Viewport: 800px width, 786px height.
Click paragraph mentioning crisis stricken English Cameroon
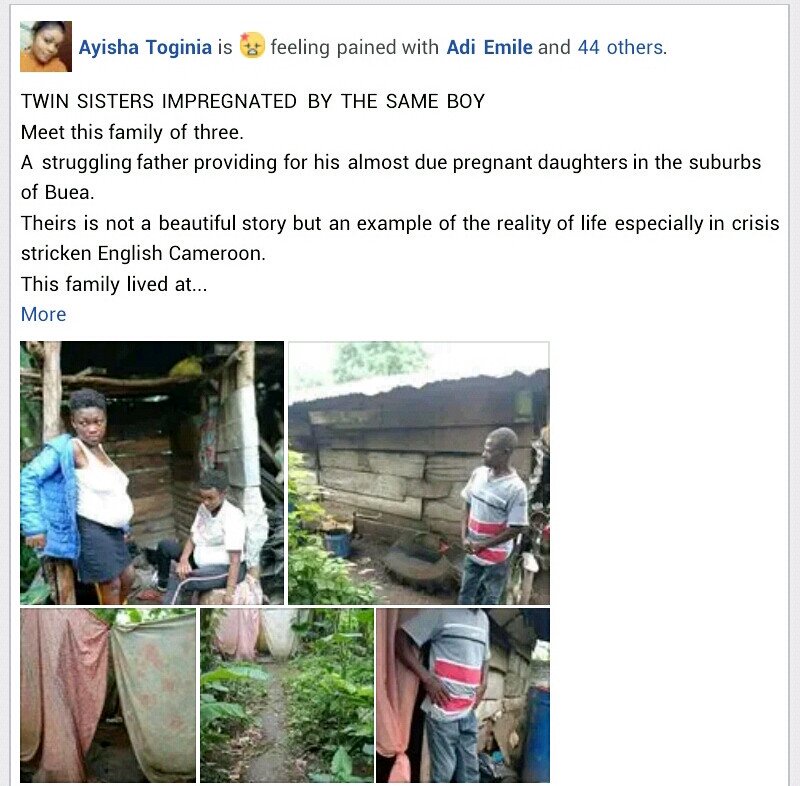[400, 238]
